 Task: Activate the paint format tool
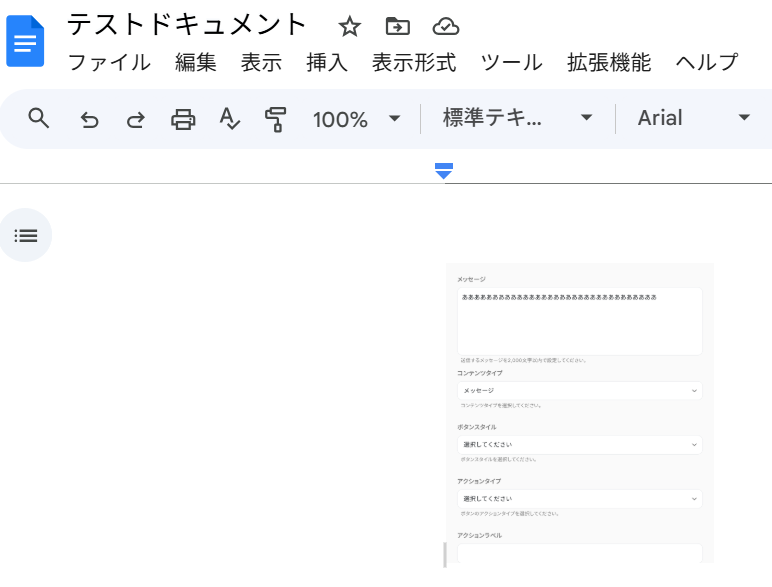[276, 120]
